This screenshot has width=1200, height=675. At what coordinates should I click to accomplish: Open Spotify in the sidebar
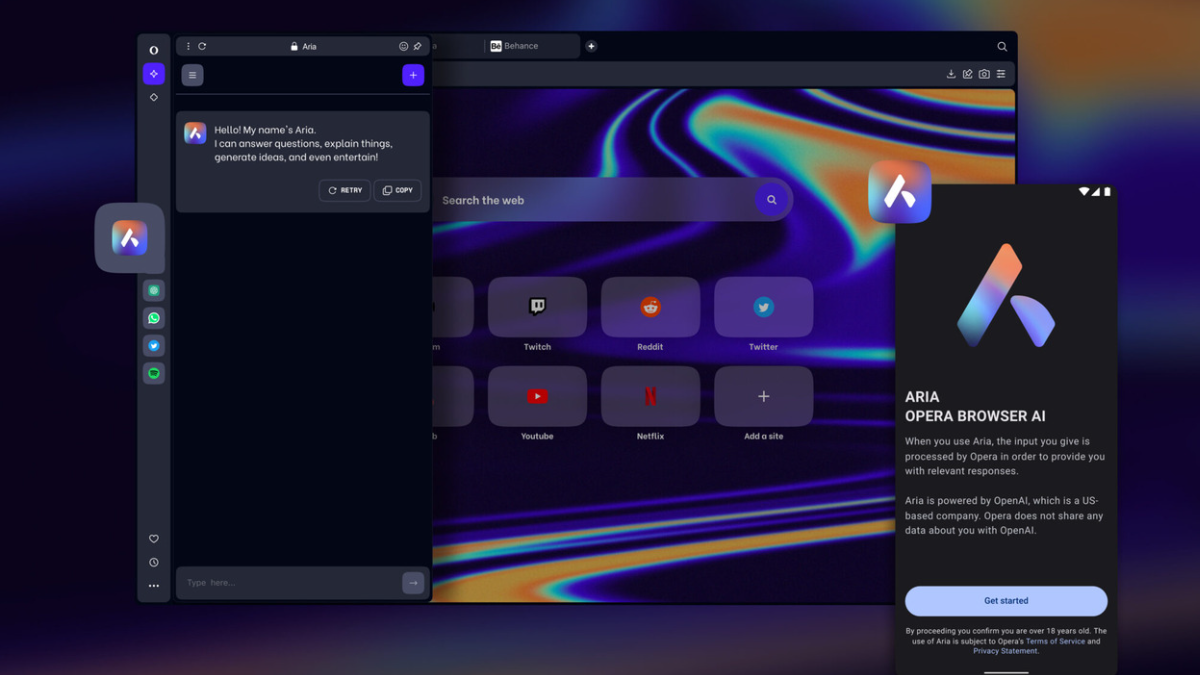click(x=154, y=373)
